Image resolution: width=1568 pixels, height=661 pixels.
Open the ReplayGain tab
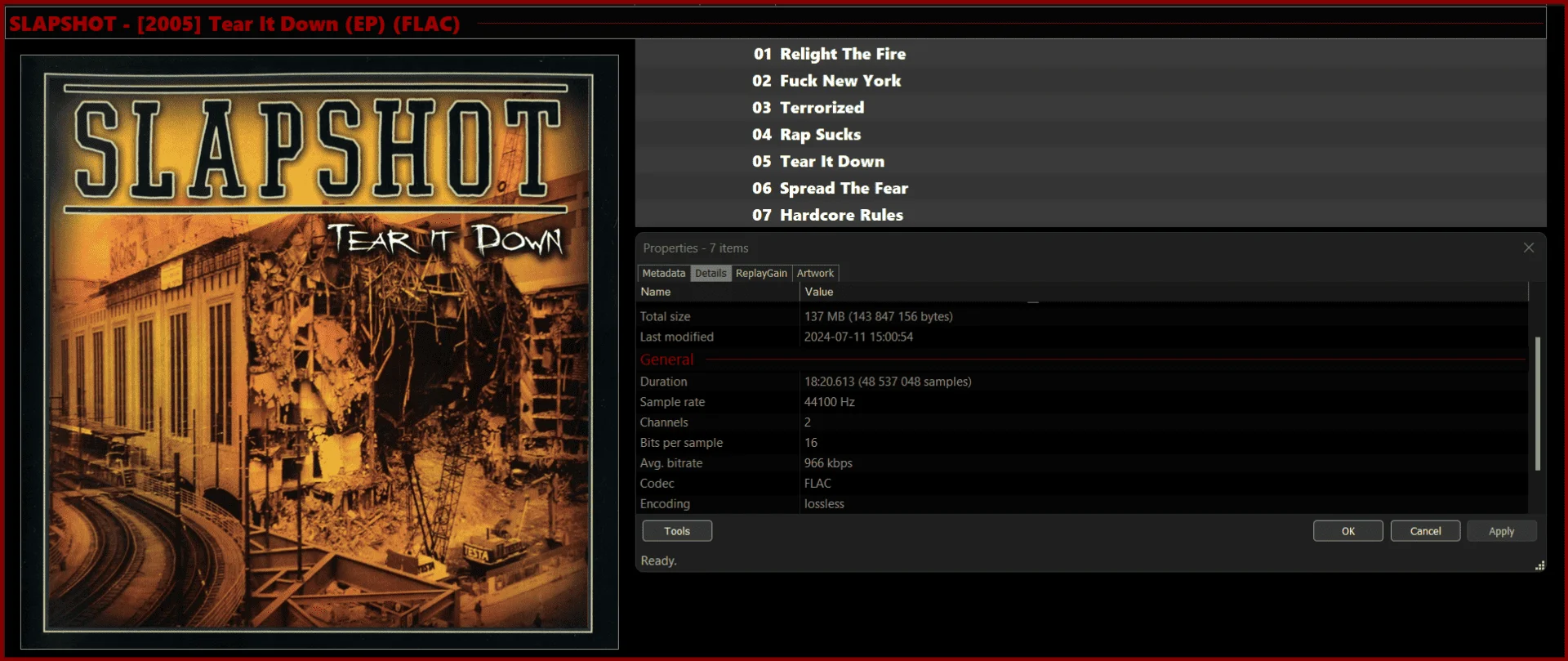761,273
